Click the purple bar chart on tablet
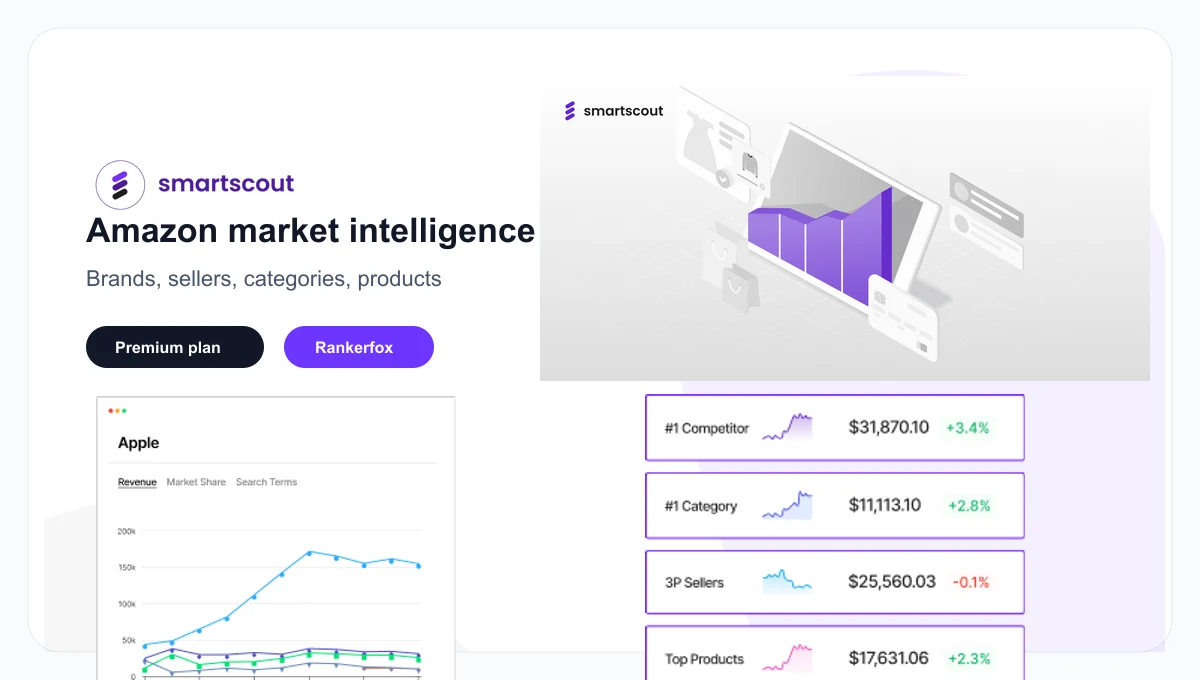This screenshot has width=1200, height=680. [x=820, y=247]
